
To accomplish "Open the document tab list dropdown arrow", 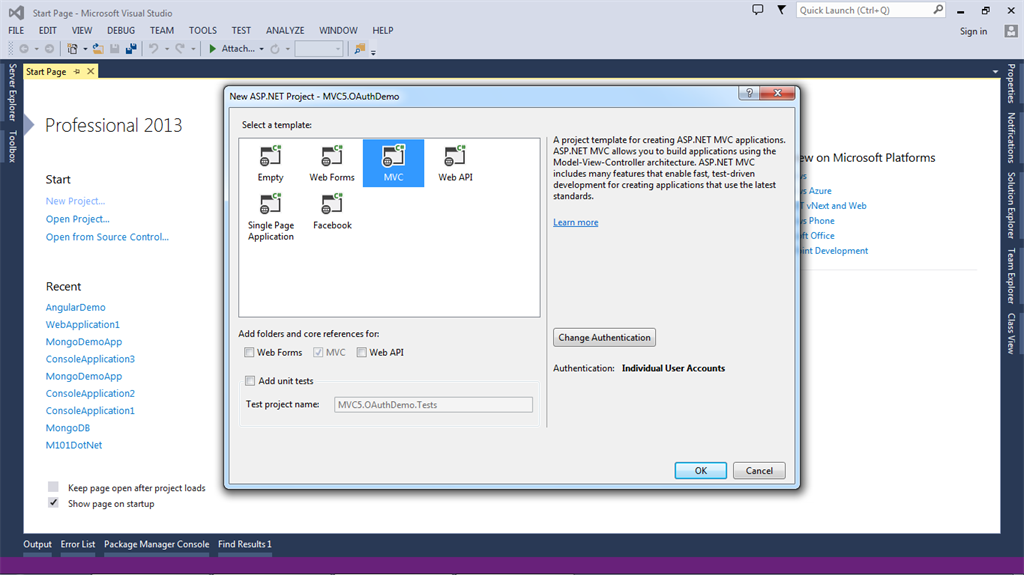I will (x=995, y=72).
